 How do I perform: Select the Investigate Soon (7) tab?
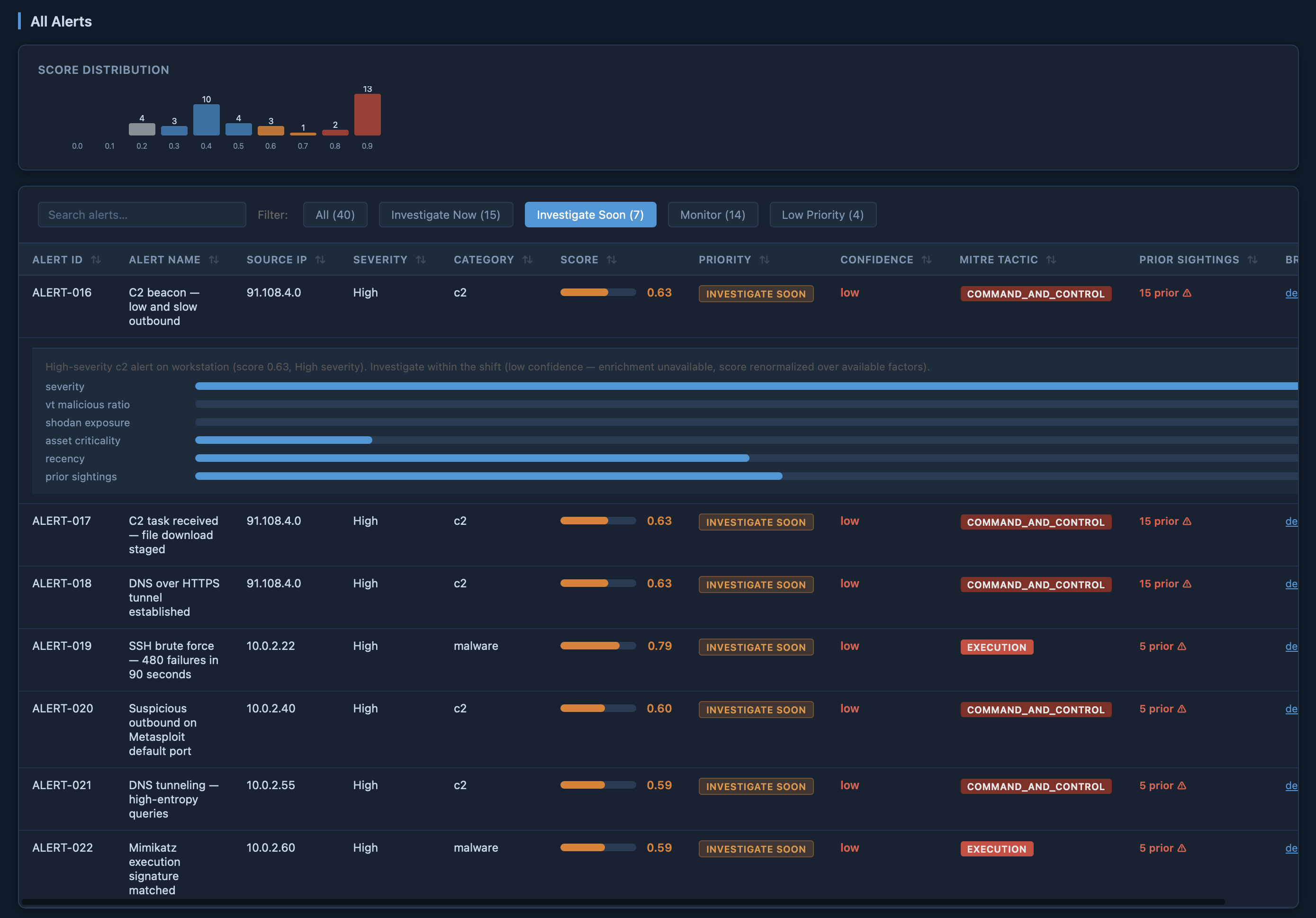click(x=590, y=214)
